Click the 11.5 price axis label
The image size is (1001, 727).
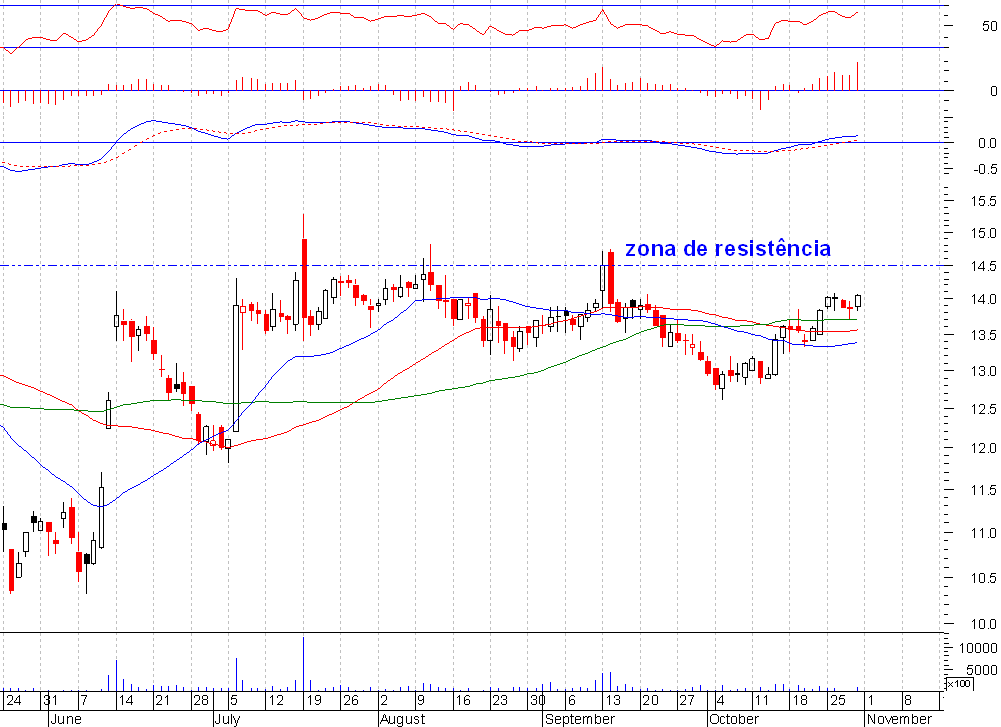[x=984, y=491]
